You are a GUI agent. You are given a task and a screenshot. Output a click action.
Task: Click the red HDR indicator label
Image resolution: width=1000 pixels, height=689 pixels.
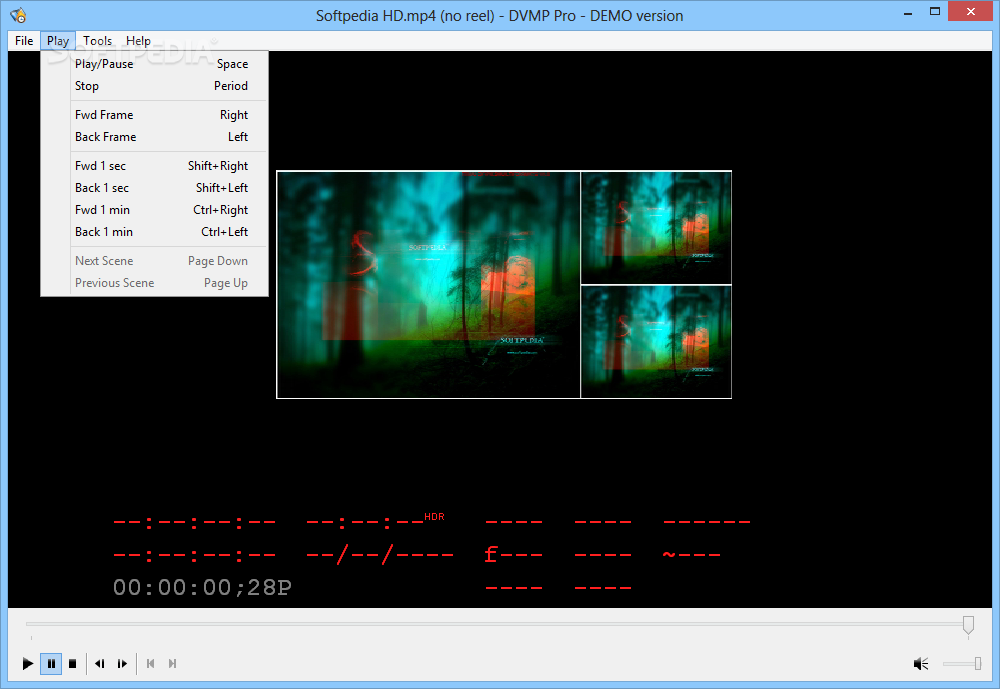point(434,517)
